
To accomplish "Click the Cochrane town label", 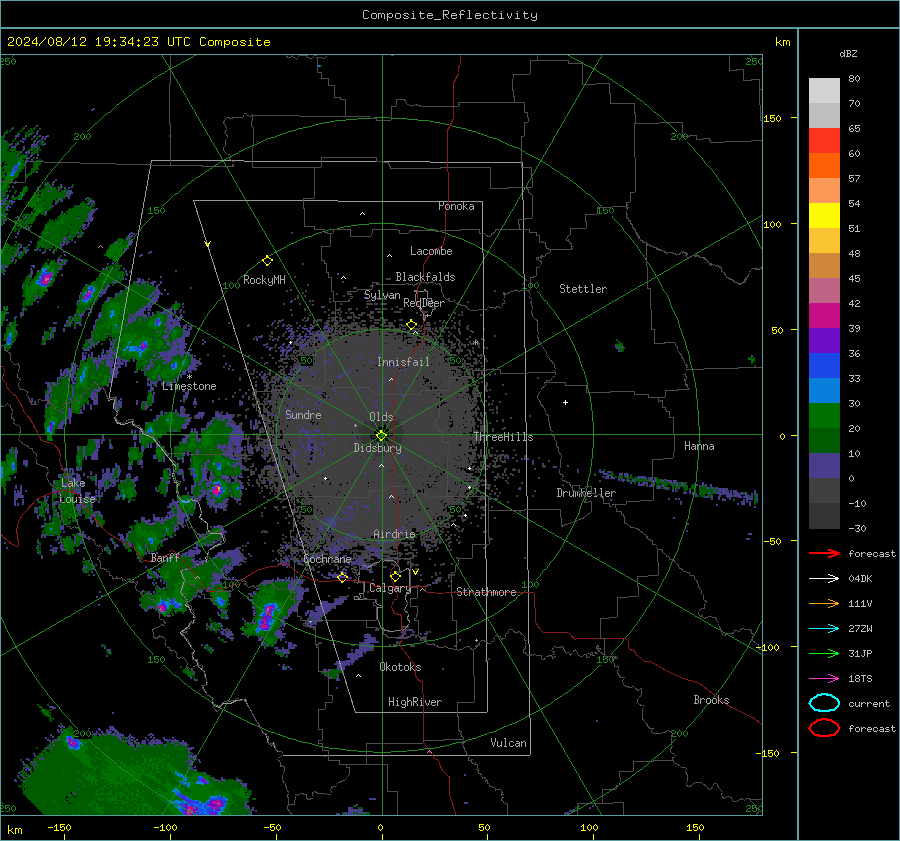I will click(327, 559).
